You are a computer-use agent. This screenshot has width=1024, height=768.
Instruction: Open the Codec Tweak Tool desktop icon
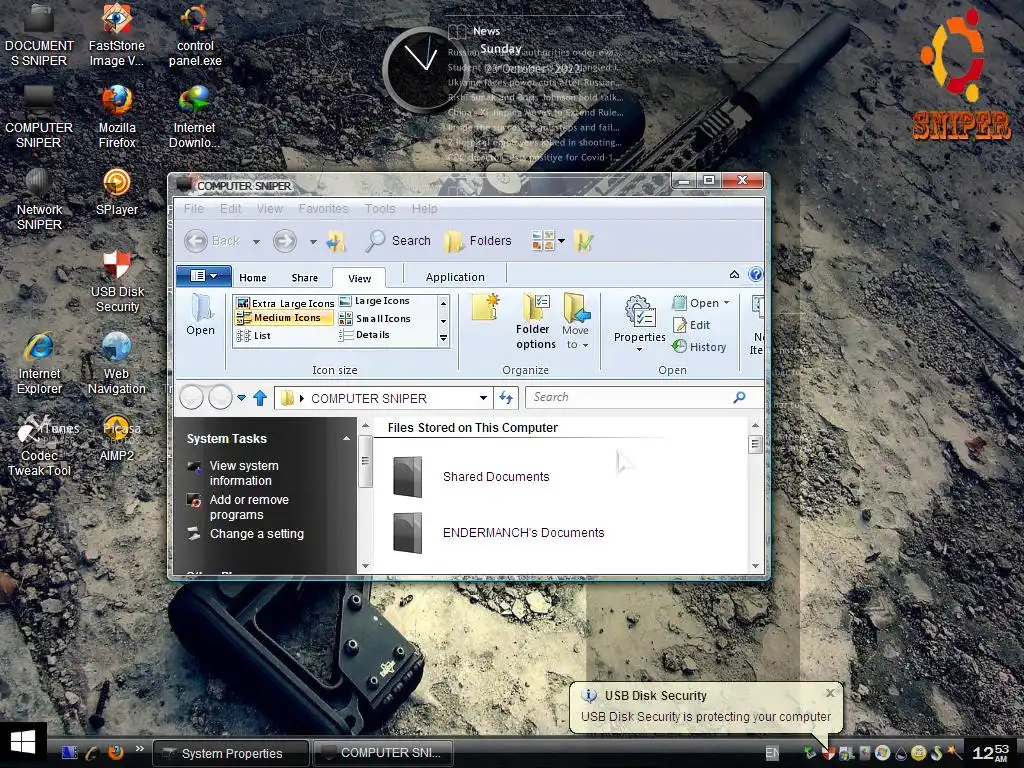click(x=39, y=445)
